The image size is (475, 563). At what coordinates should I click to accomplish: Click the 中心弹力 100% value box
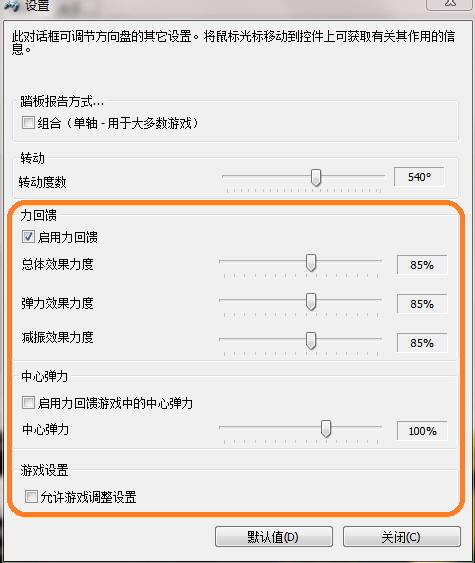[422, 431]
